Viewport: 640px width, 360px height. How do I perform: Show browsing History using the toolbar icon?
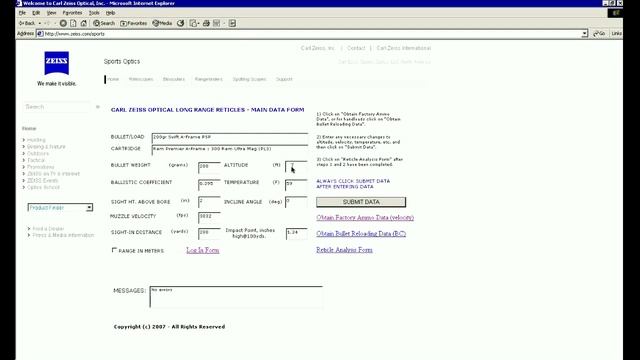click(180, 23)
